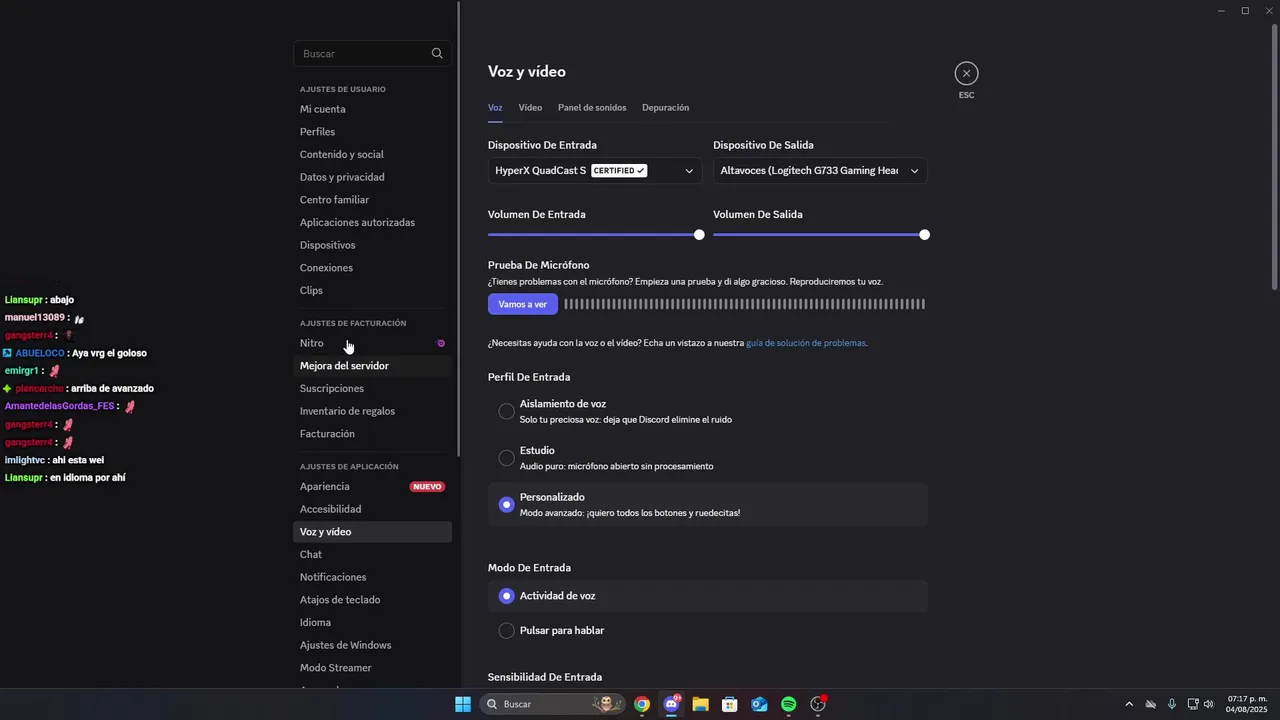Click the taskbar clock and date
1280x720 pixels.
coord(1247,704)
